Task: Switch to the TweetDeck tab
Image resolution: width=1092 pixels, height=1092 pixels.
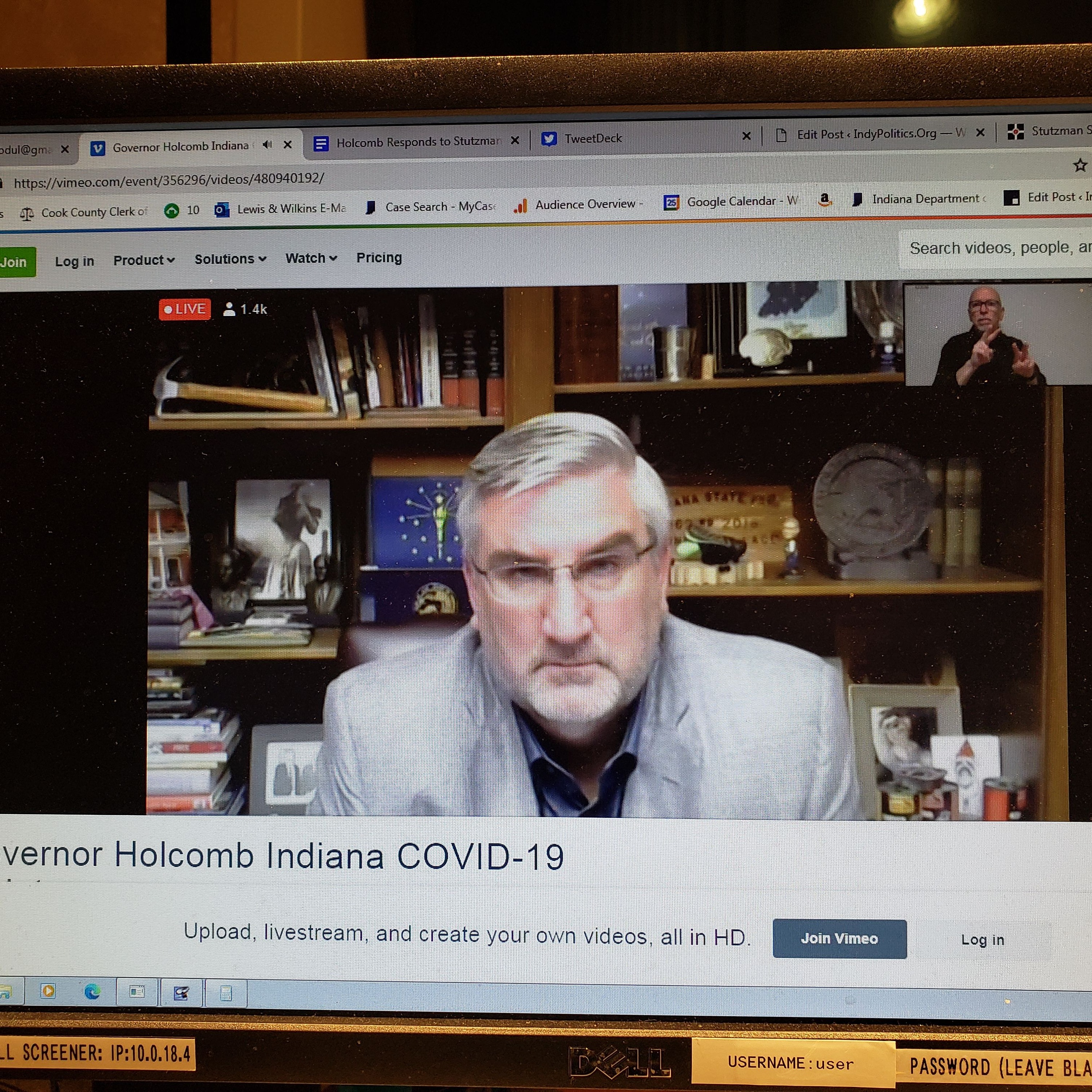Action: click(x=592, y=138)
